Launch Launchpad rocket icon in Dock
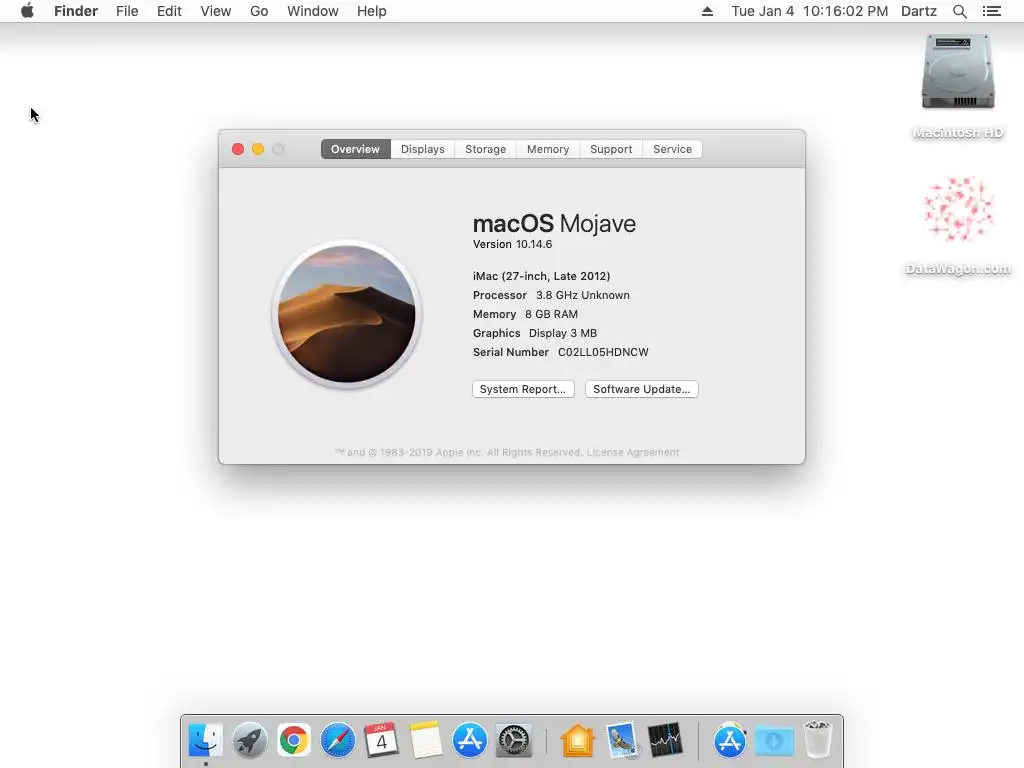This screenshot has height=768, width=1024. coord(249,741)
